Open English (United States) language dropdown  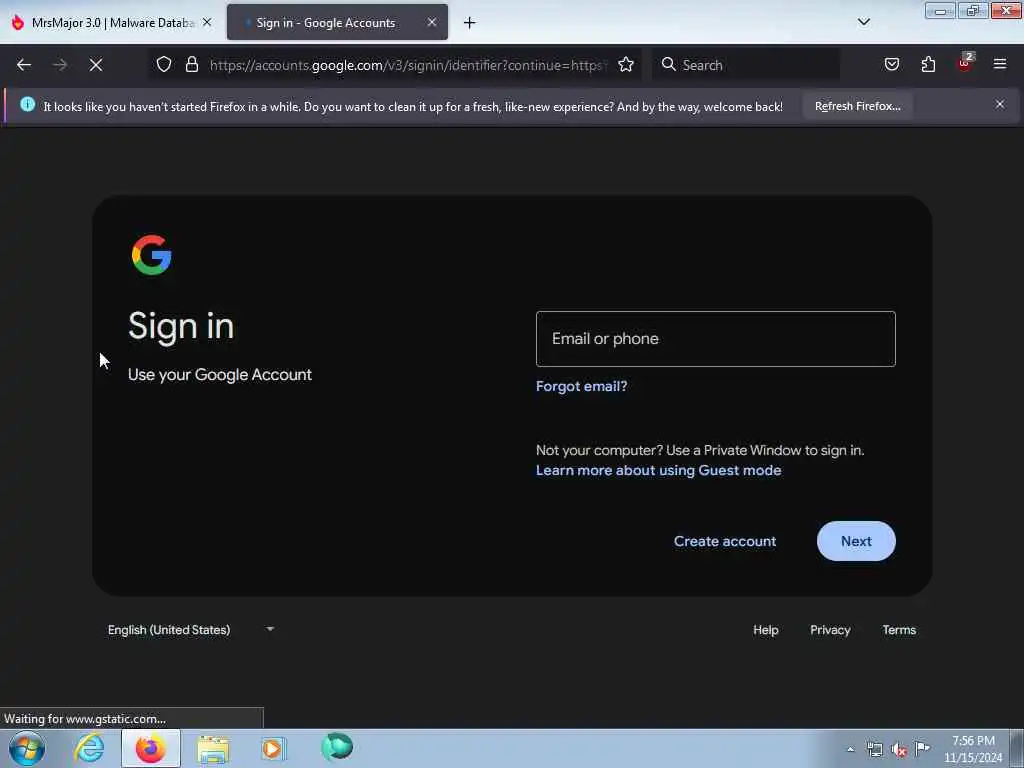click(x=190, y=630)
